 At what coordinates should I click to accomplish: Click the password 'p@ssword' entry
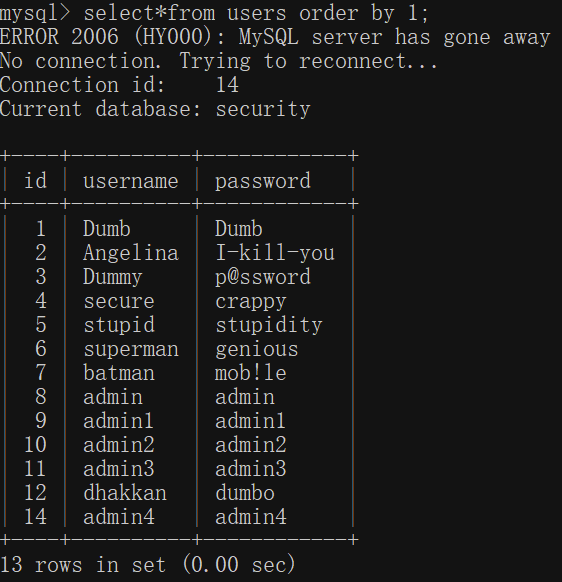pyautogui.click(x=263, y=277)
